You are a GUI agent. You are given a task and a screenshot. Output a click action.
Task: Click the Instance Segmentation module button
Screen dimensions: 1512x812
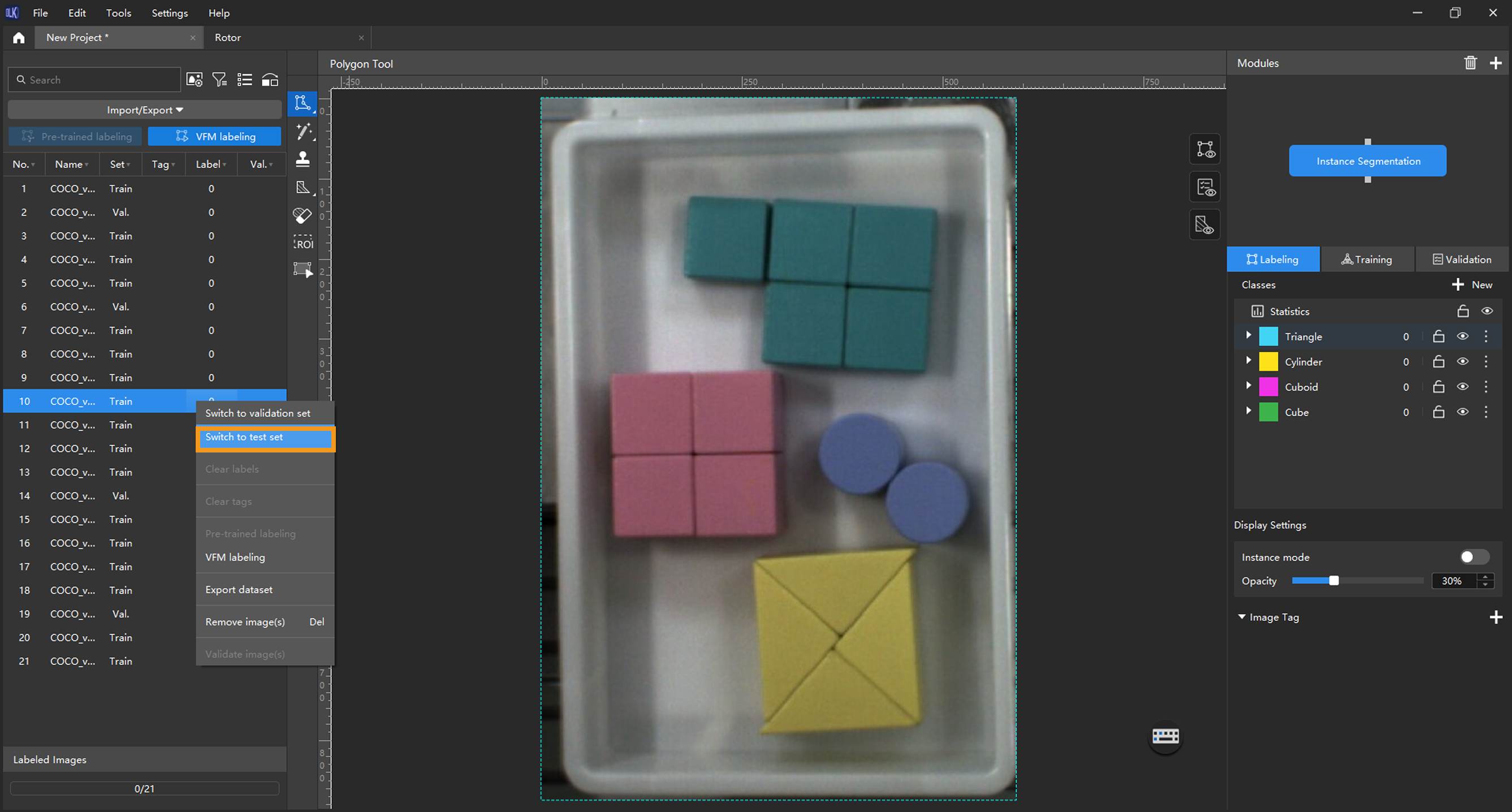[1367, 161]
